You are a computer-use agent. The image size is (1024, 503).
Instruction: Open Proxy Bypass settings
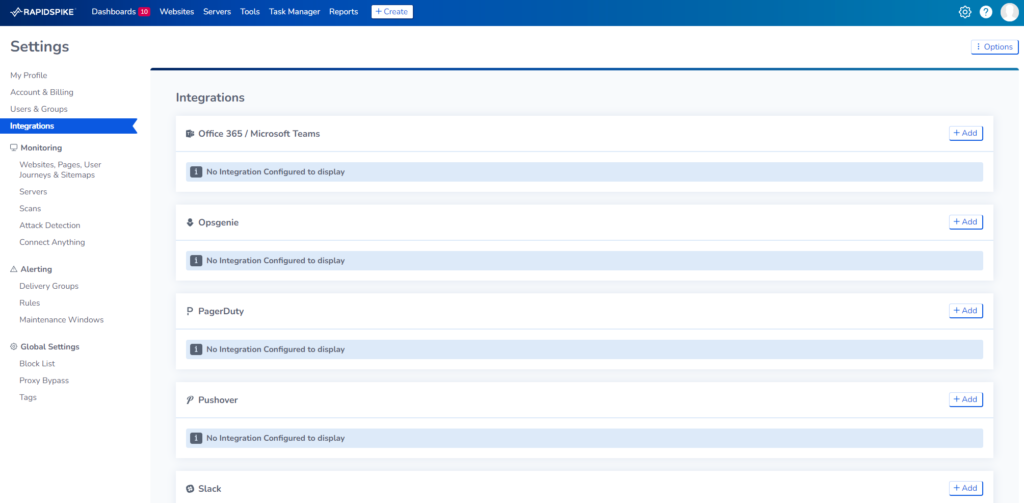[44, 381]
